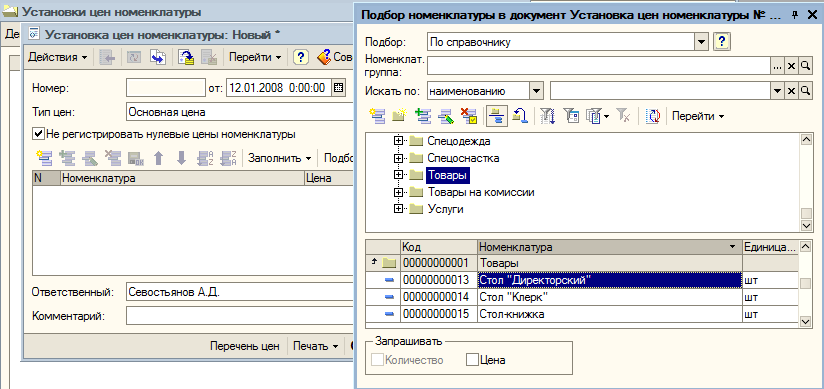The image size is (824, 389).
Task: Expand the Товары tree folder
Action: click(398, 175)
